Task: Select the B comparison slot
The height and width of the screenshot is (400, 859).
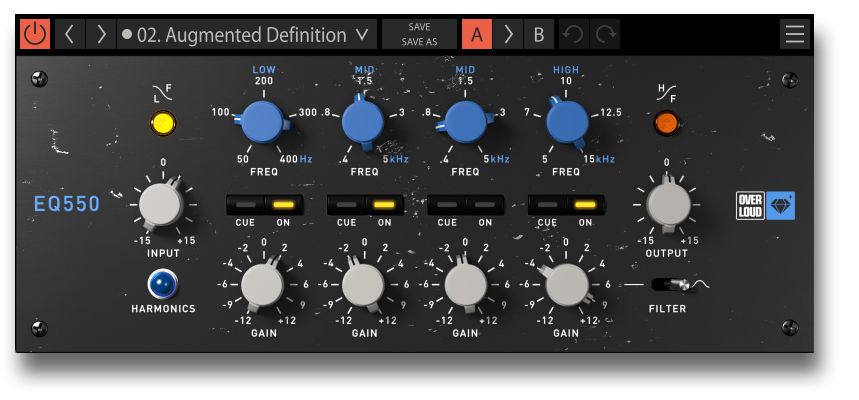Action: pos(539,35)
